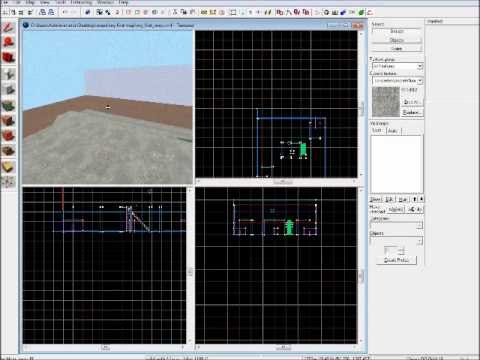This screenshot has width=480, height=360.
Task: Click vertical scrollbar thumb of bottom-right viewport
Action: pos(361,275)
